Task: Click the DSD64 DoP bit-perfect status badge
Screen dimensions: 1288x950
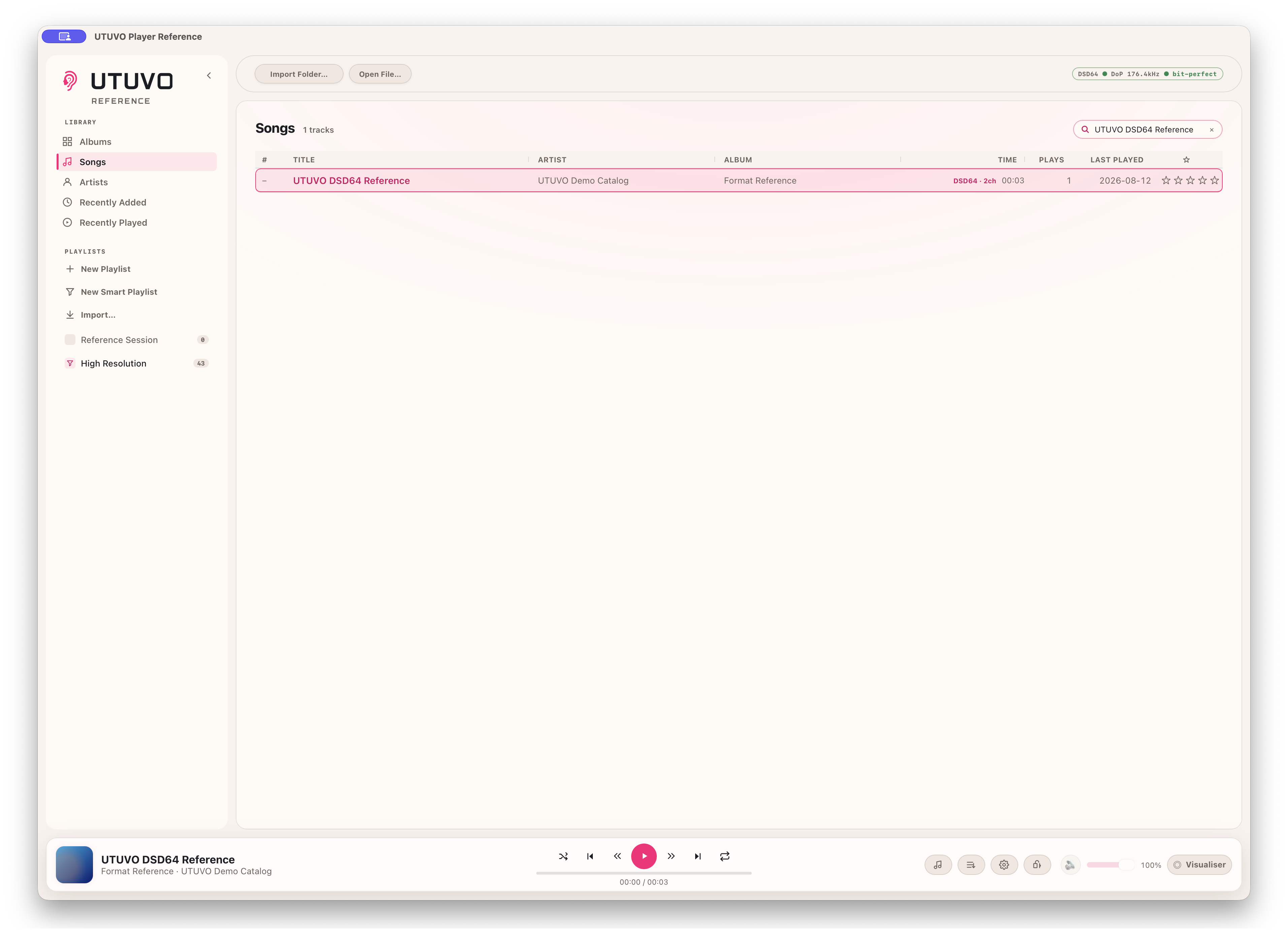Action: [x=1147, y=74]
